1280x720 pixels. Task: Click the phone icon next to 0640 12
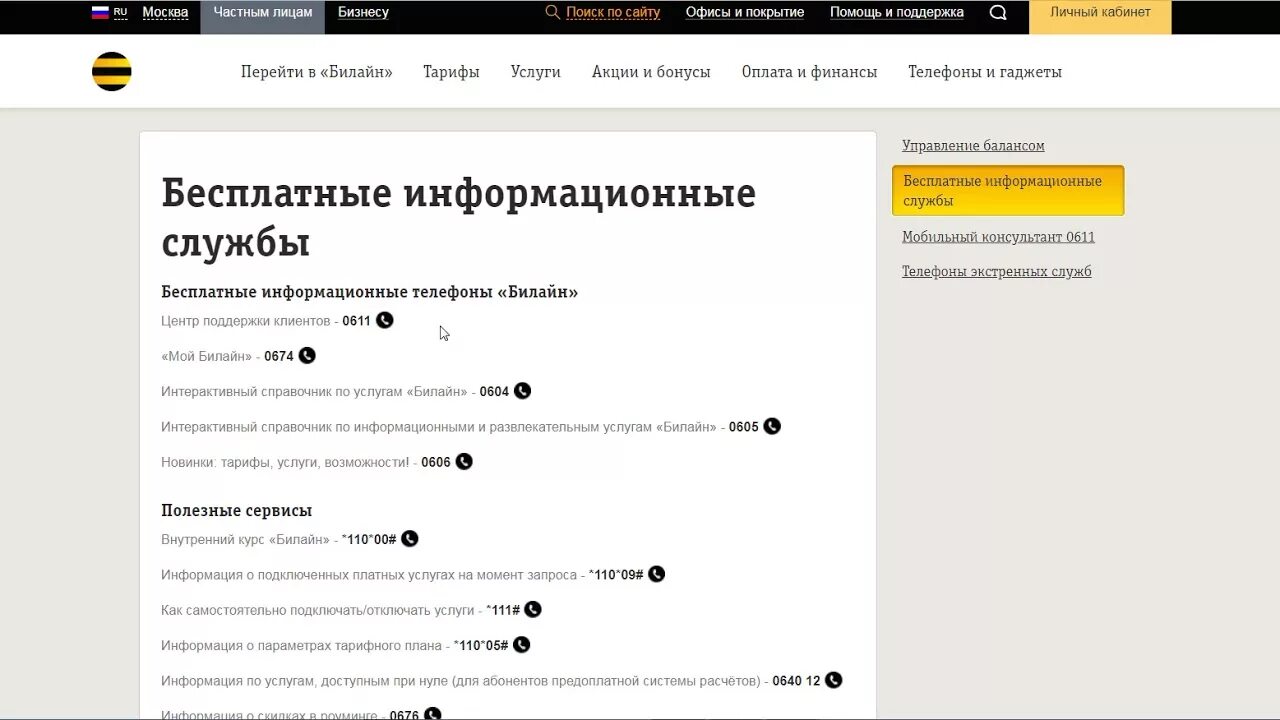coord(833,680)
